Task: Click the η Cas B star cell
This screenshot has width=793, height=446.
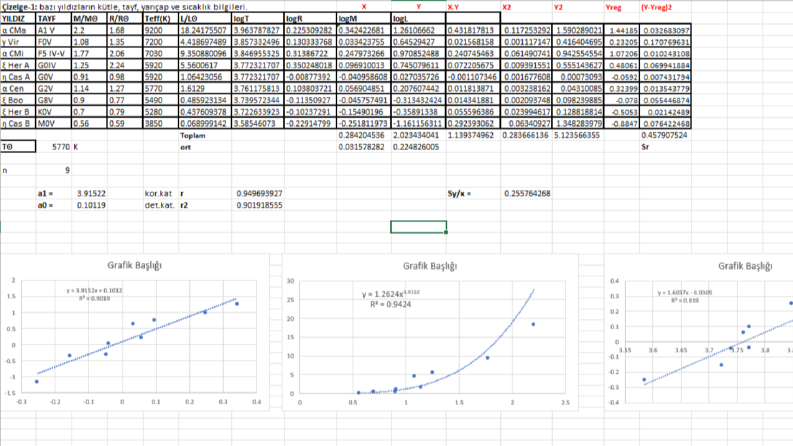Action: pos(18,123)
